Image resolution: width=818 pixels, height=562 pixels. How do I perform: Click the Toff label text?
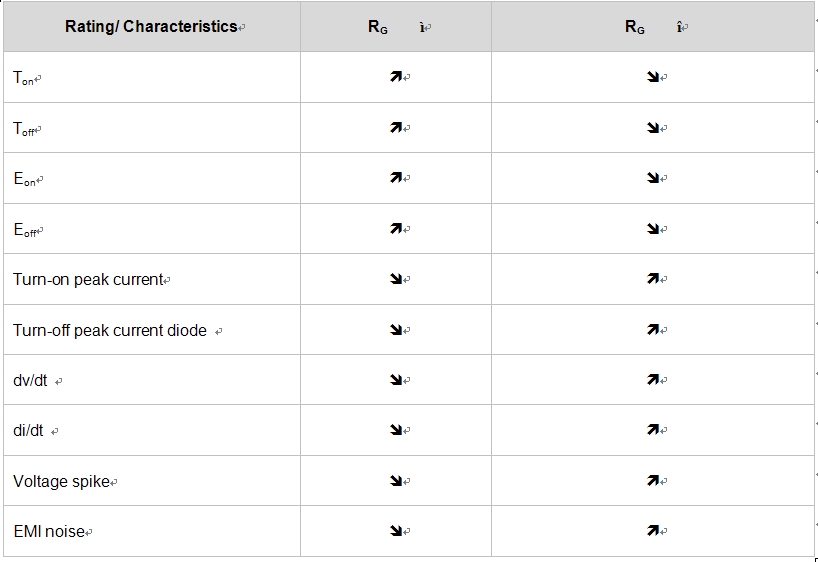[25, 129]
